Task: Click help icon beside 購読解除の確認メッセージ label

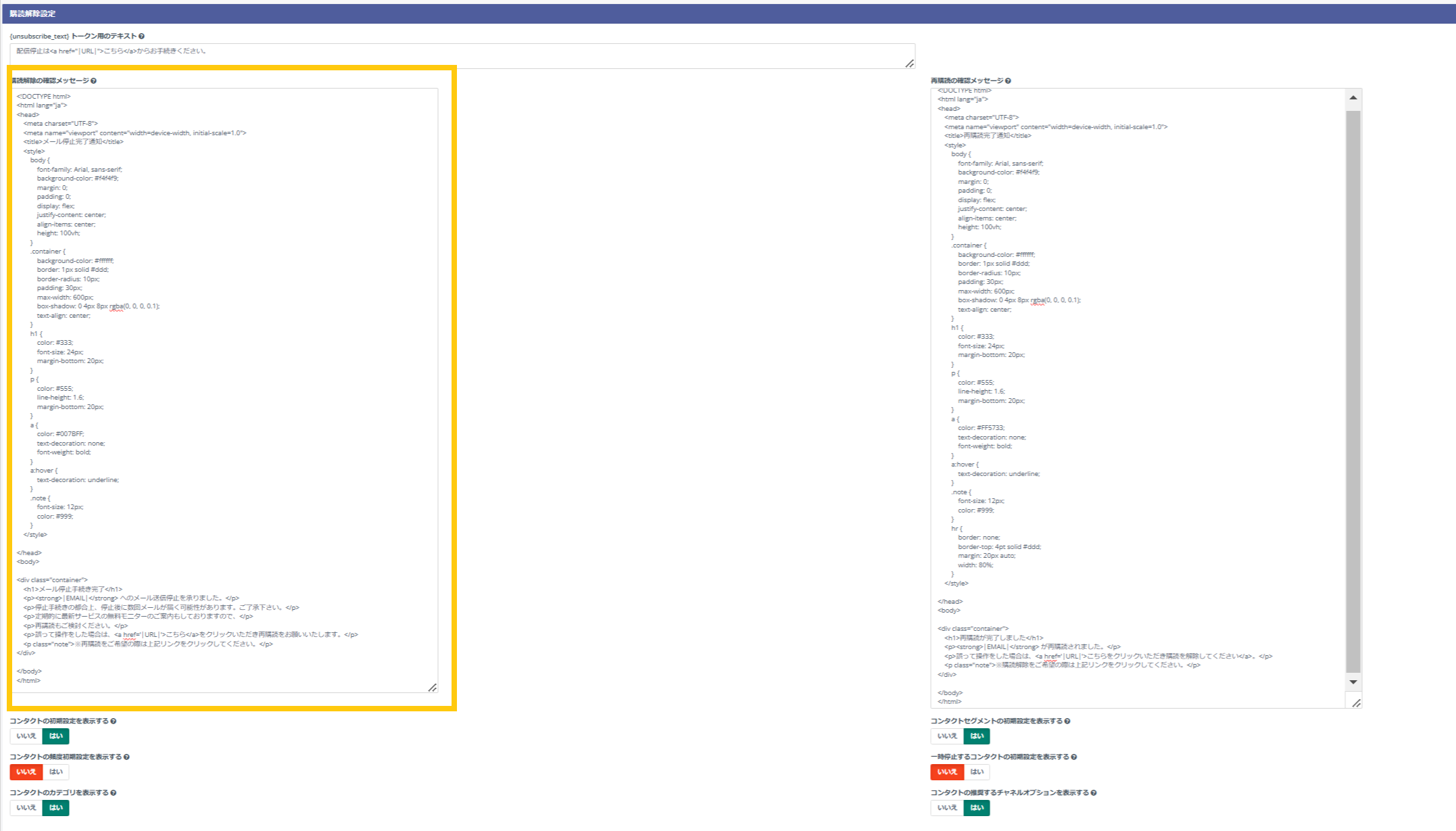Action: pyautogui.click(x=93, y=81)
